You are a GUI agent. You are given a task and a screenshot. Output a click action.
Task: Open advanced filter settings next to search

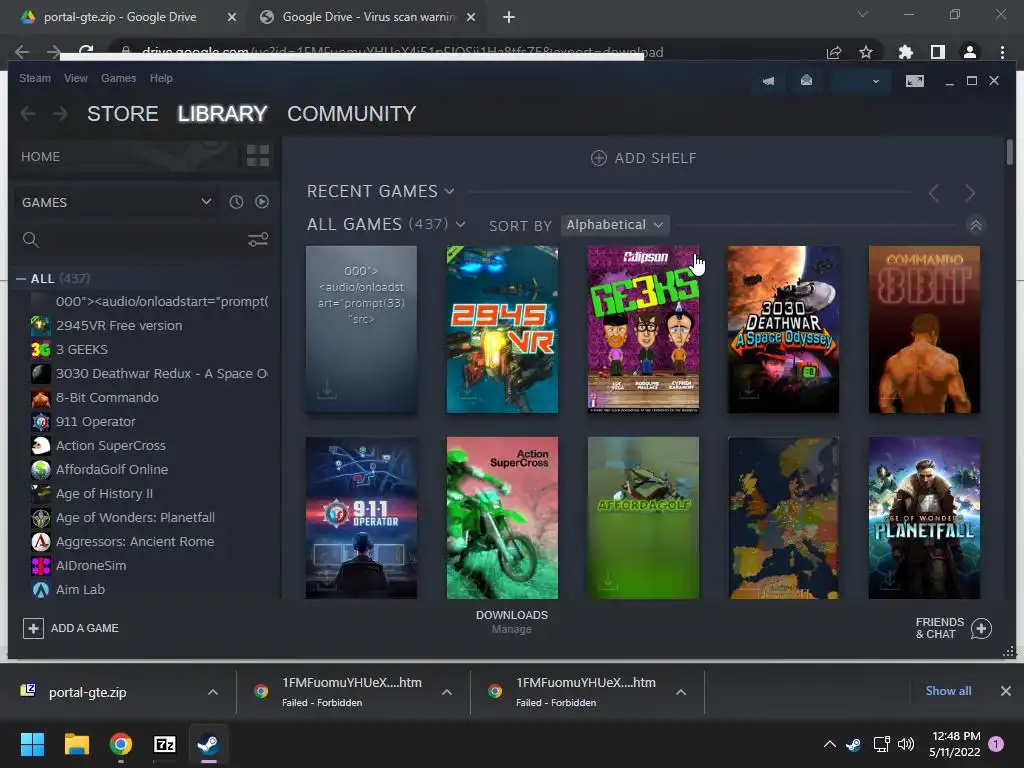(258, 240)
